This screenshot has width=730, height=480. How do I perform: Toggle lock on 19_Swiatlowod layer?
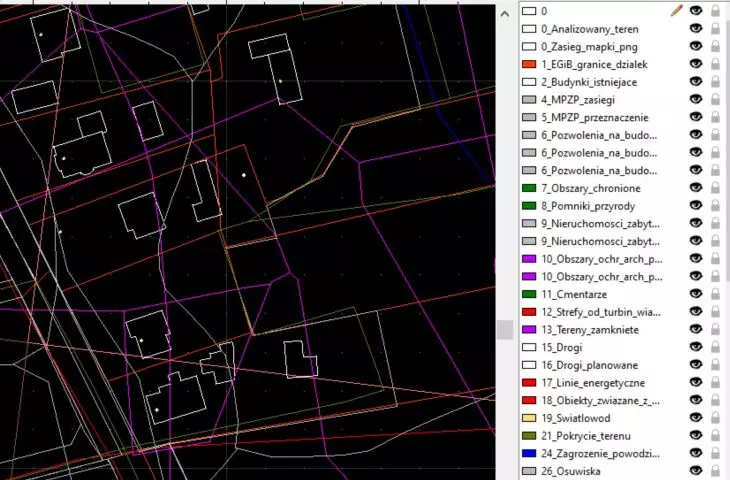pyautogui.click(x=716, y=418)
